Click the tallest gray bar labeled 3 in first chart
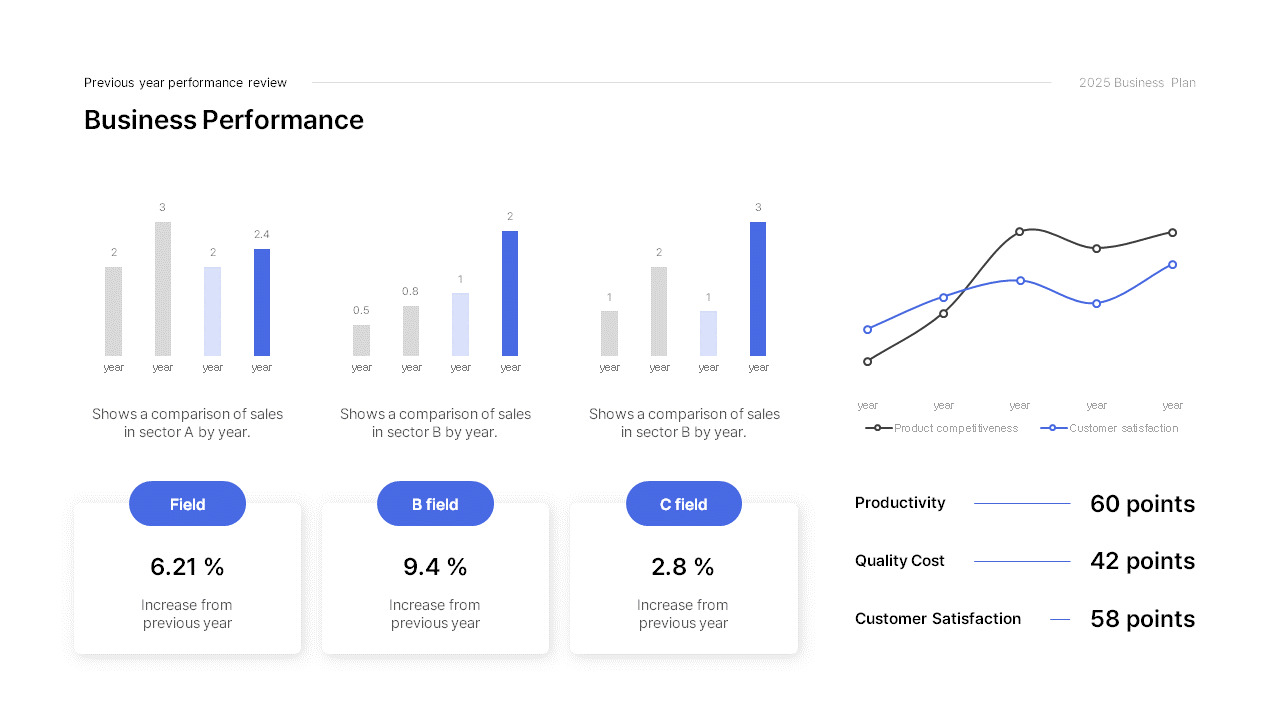The image size is (1280, 720). [x=163, y=288]
